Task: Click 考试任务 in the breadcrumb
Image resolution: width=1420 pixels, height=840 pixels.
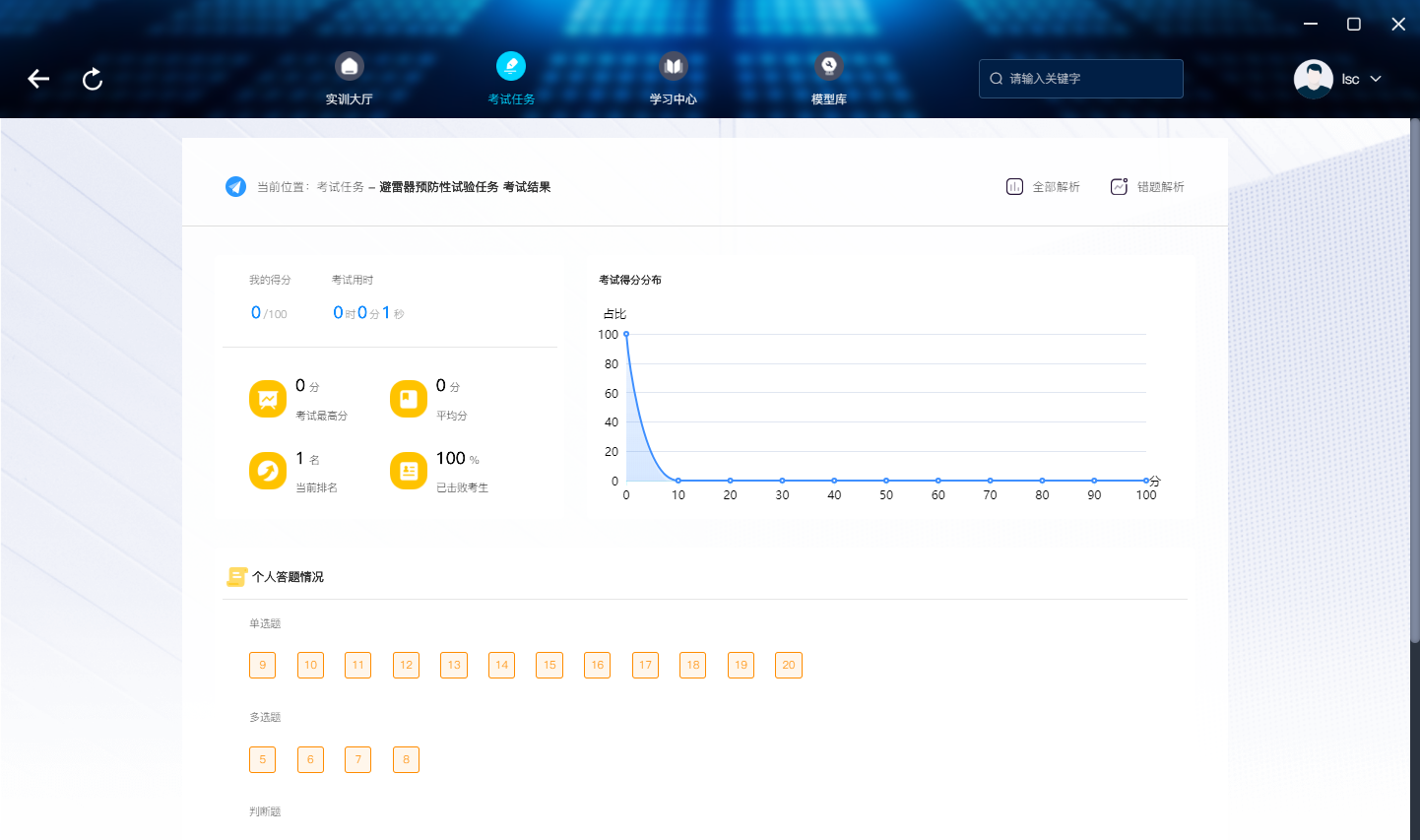Action: click(340, 186)
